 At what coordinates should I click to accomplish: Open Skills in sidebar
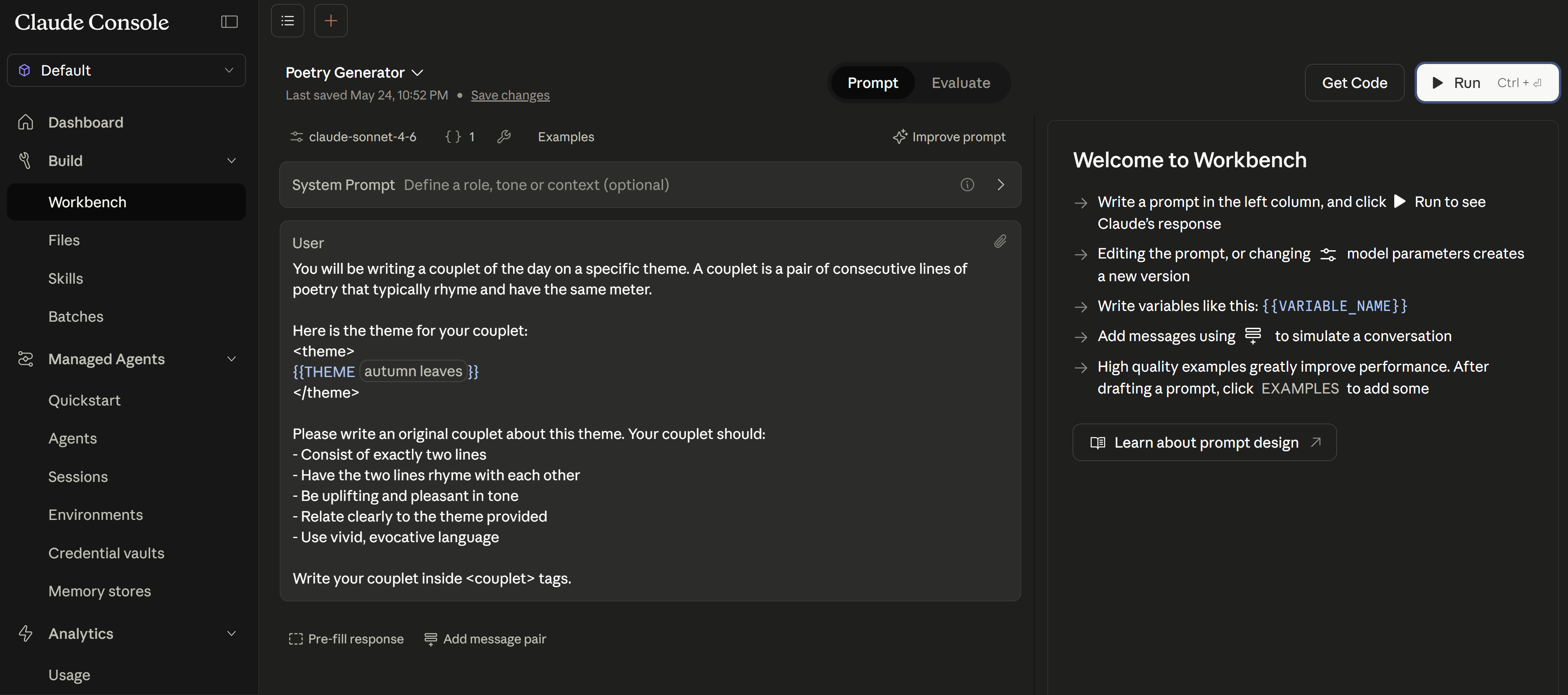click(66, 278)
